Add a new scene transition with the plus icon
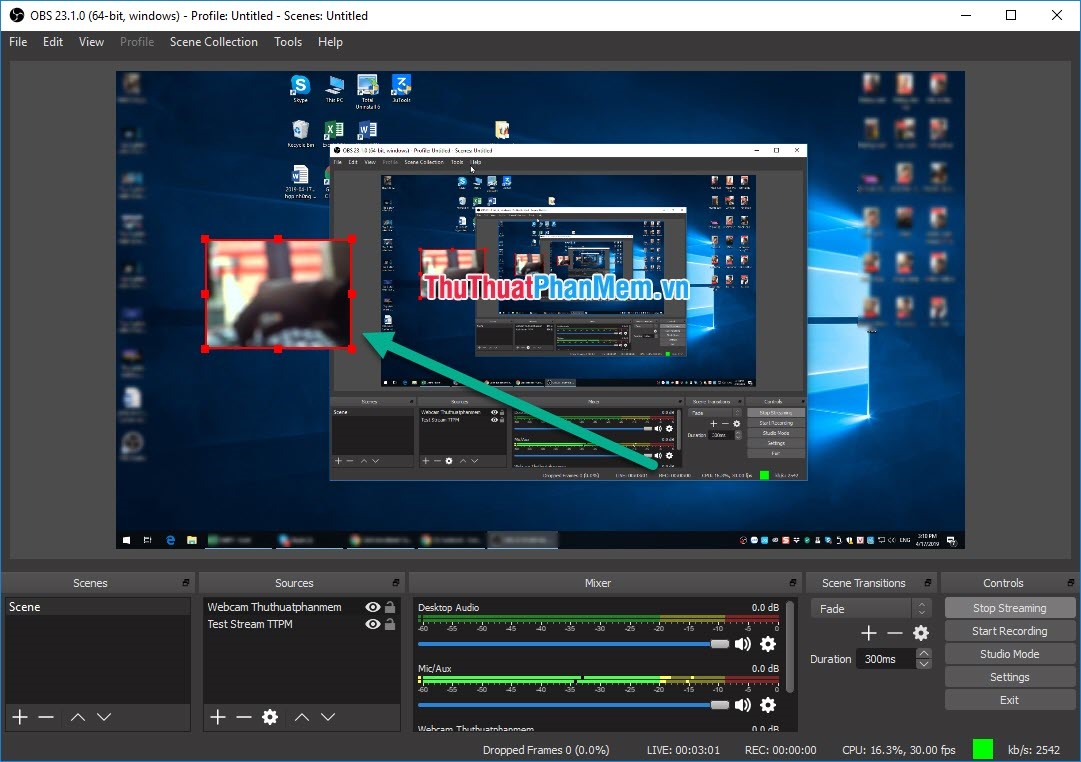The width and height of the screenshot is (1081, 762). [x=868, y=632]
